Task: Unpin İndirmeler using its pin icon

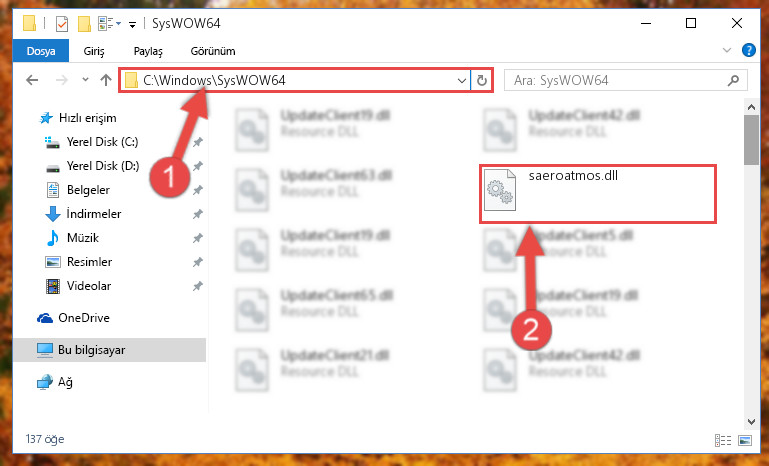Action: [198, 214]
